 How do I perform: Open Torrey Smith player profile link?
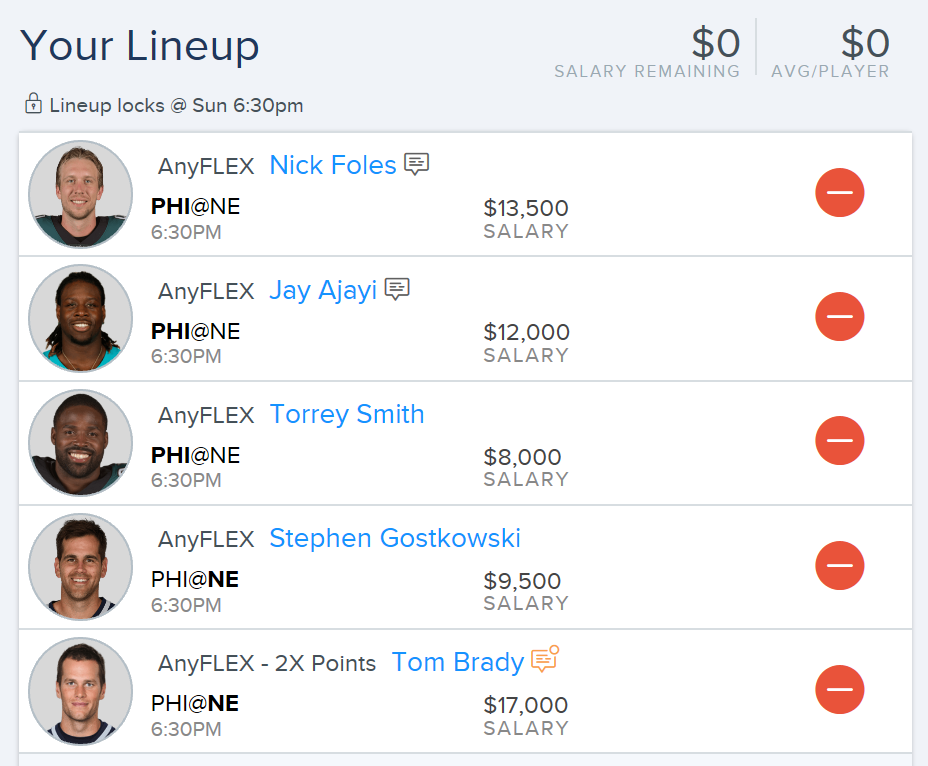347,414
